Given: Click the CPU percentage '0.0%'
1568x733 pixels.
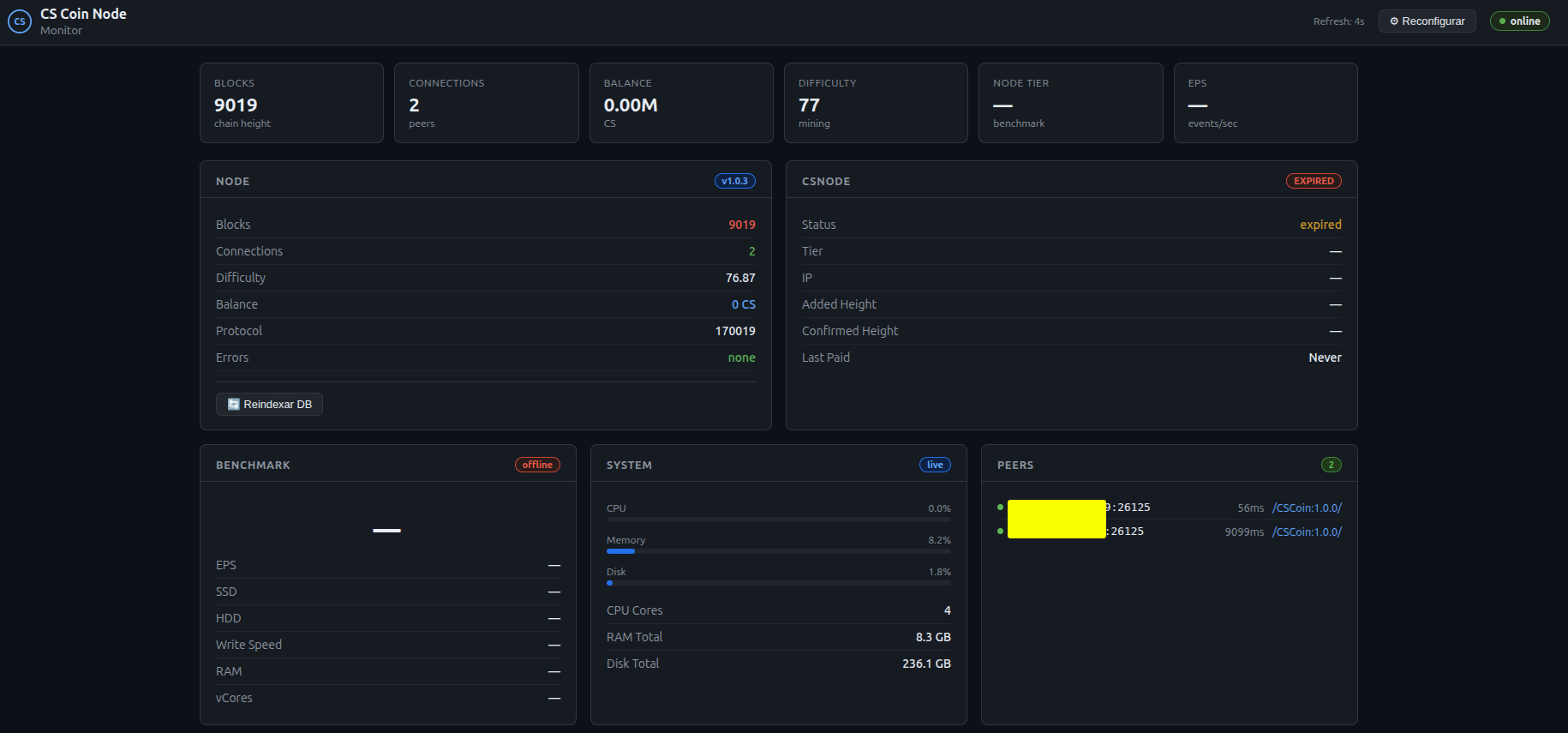Looking at the screenshot, I should [x=939, y=508].
